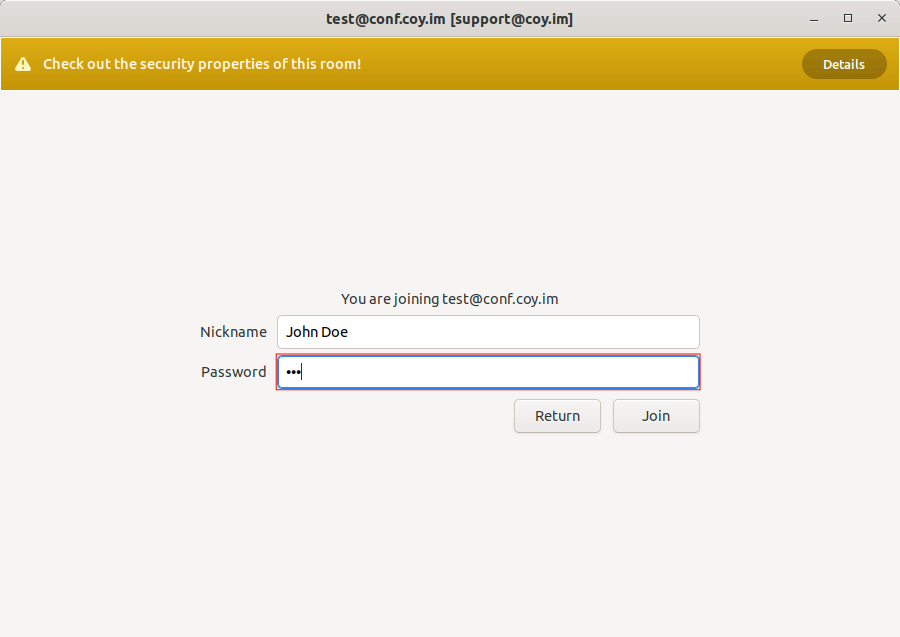This screenshot has width=900, height=637.
Task: Click the warning triangle icon in banner
Action: coord(23,64)
